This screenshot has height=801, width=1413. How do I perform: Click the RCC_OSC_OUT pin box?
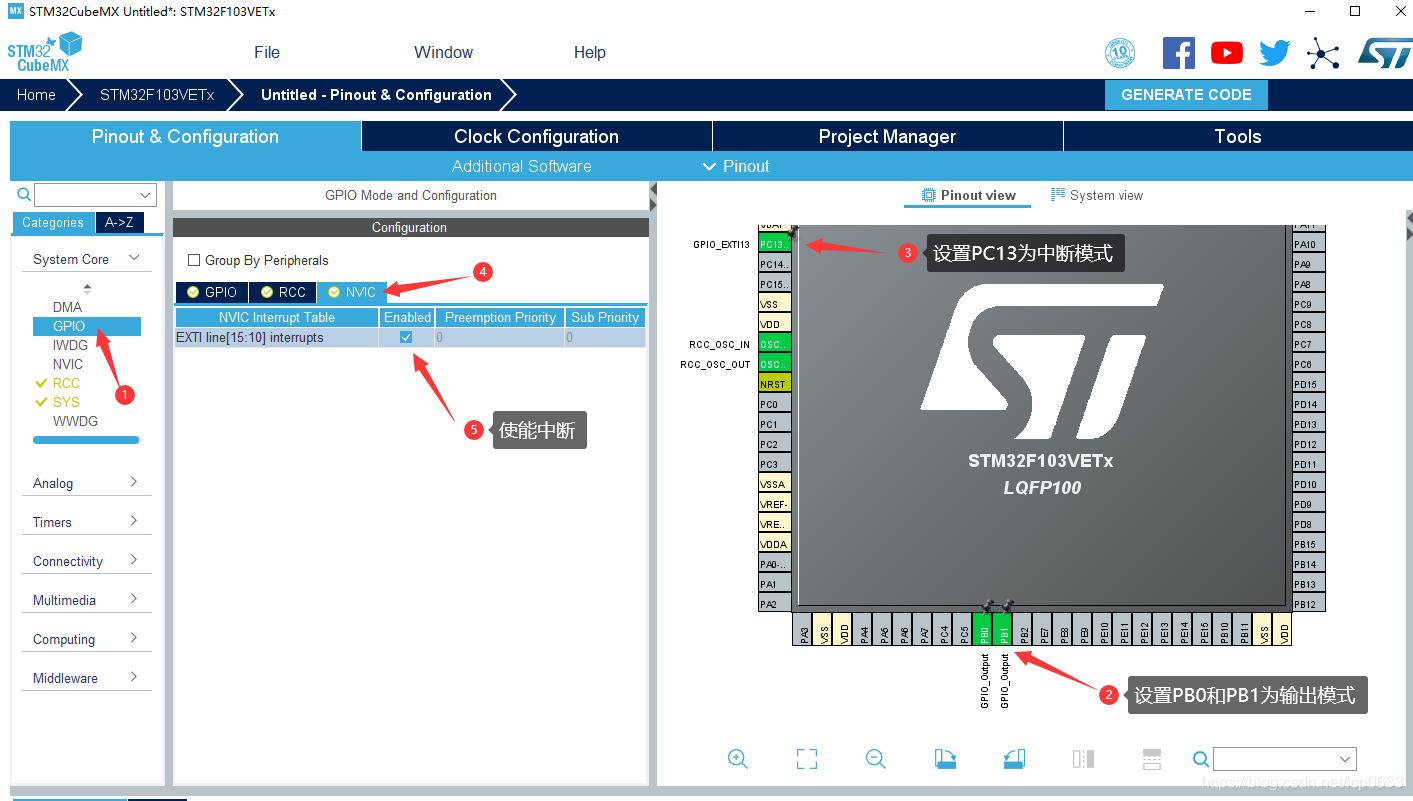[774, 364]
